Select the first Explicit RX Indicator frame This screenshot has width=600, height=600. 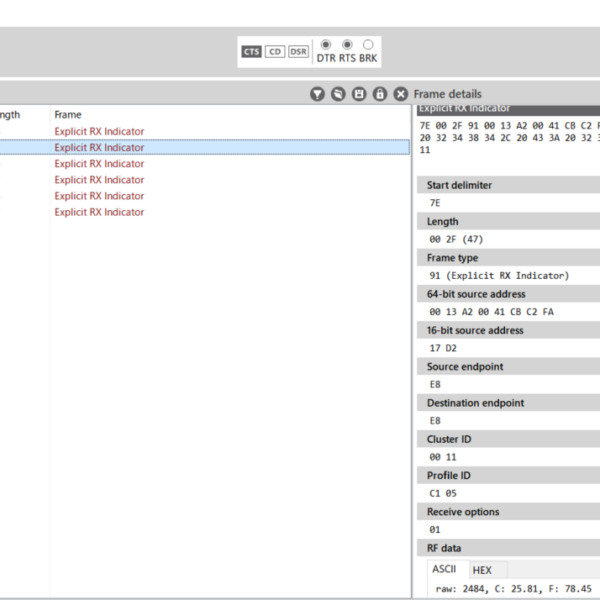(99, 131)
